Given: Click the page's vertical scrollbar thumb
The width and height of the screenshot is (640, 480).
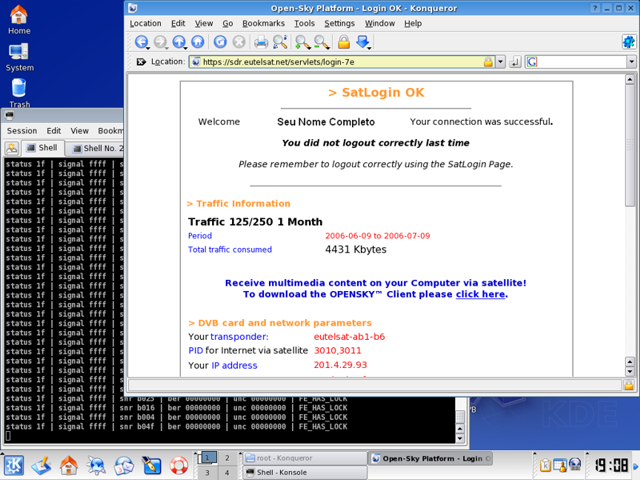Looking at the screenshot, I should pyautogui.click(x=630, y=145).
